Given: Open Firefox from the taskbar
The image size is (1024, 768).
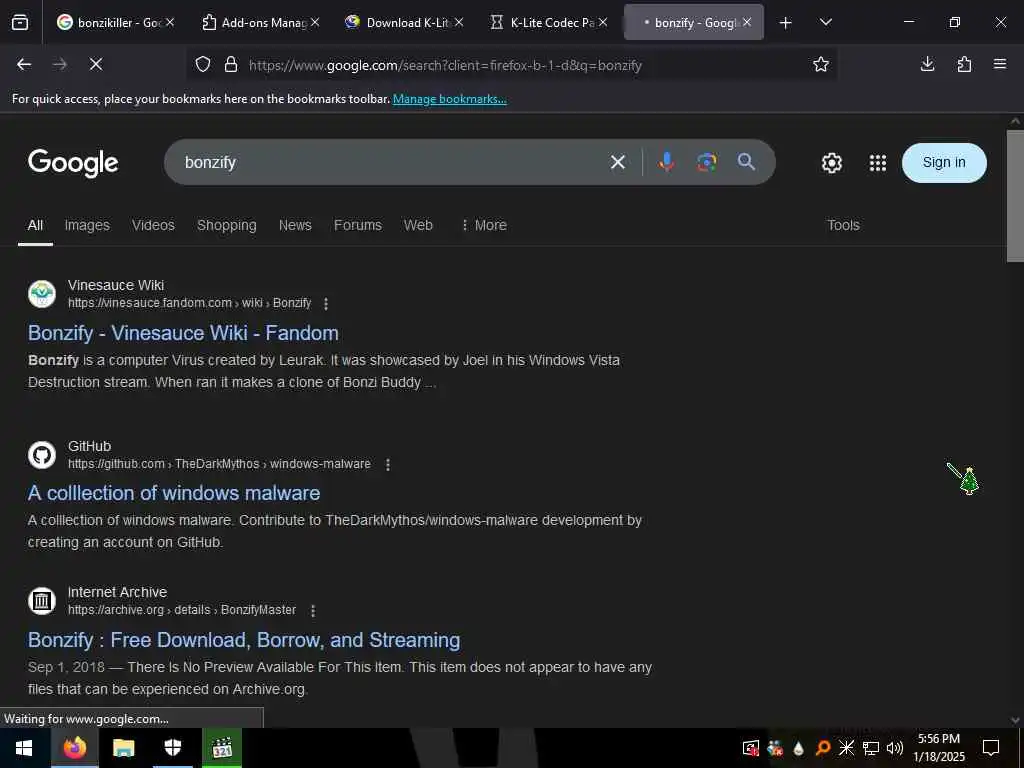Looking at the screenshot, I should tap(75, 748).
